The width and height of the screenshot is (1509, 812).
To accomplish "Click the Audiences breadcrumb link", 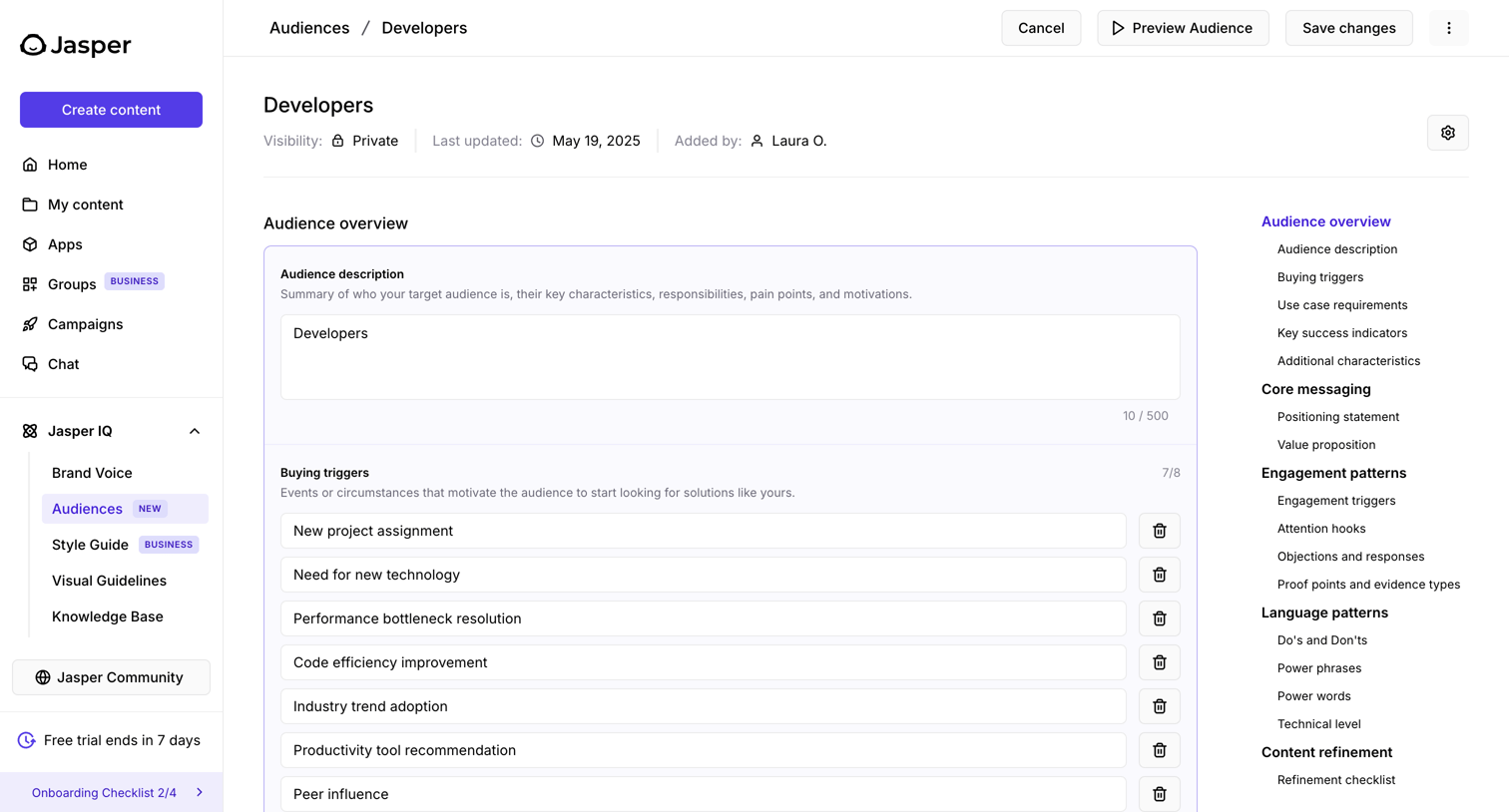I will pos(309,28).
